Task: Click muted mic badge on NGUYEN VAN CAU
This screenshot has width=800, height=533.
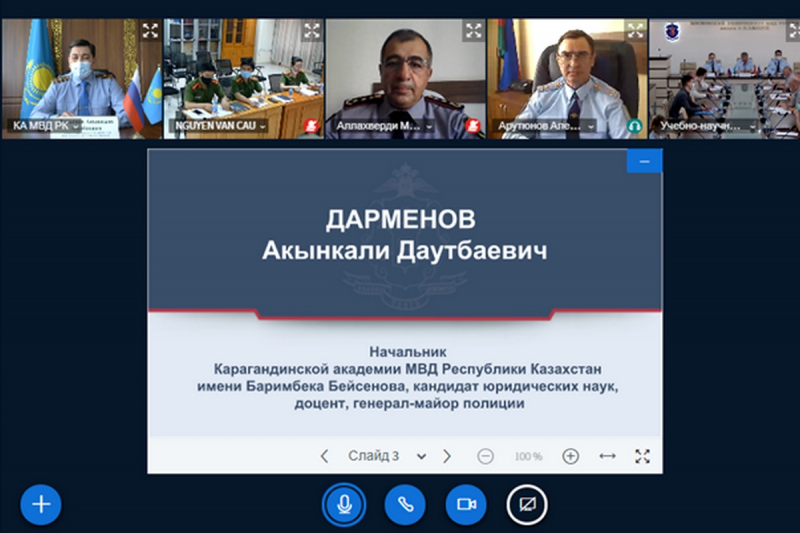Action: (x=311, y=125)
